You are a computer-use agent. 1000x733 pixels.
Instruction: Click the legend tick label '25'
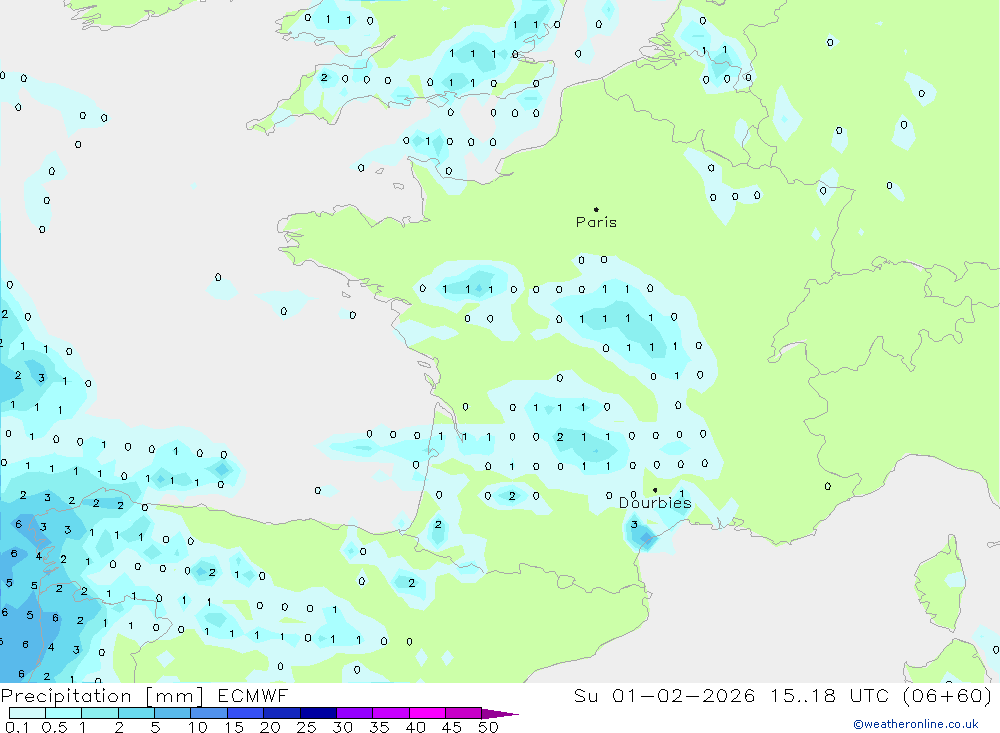pos(306,727)
